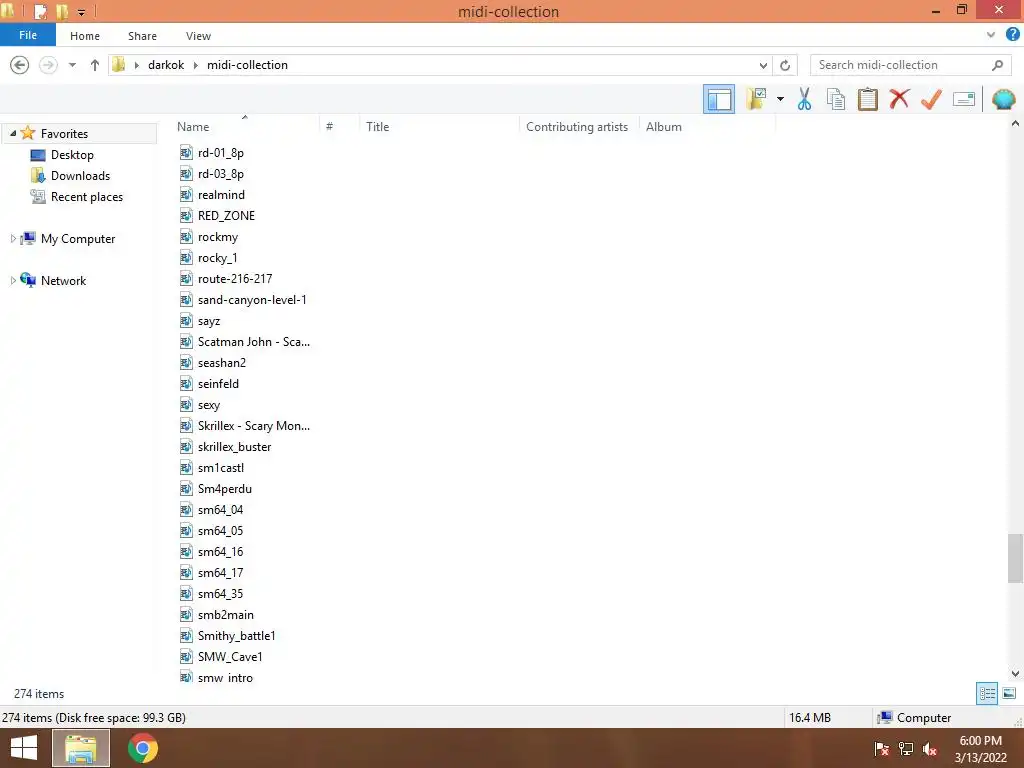
Task: Click the search magnifier icon
Action: click(x=997, y=65)
